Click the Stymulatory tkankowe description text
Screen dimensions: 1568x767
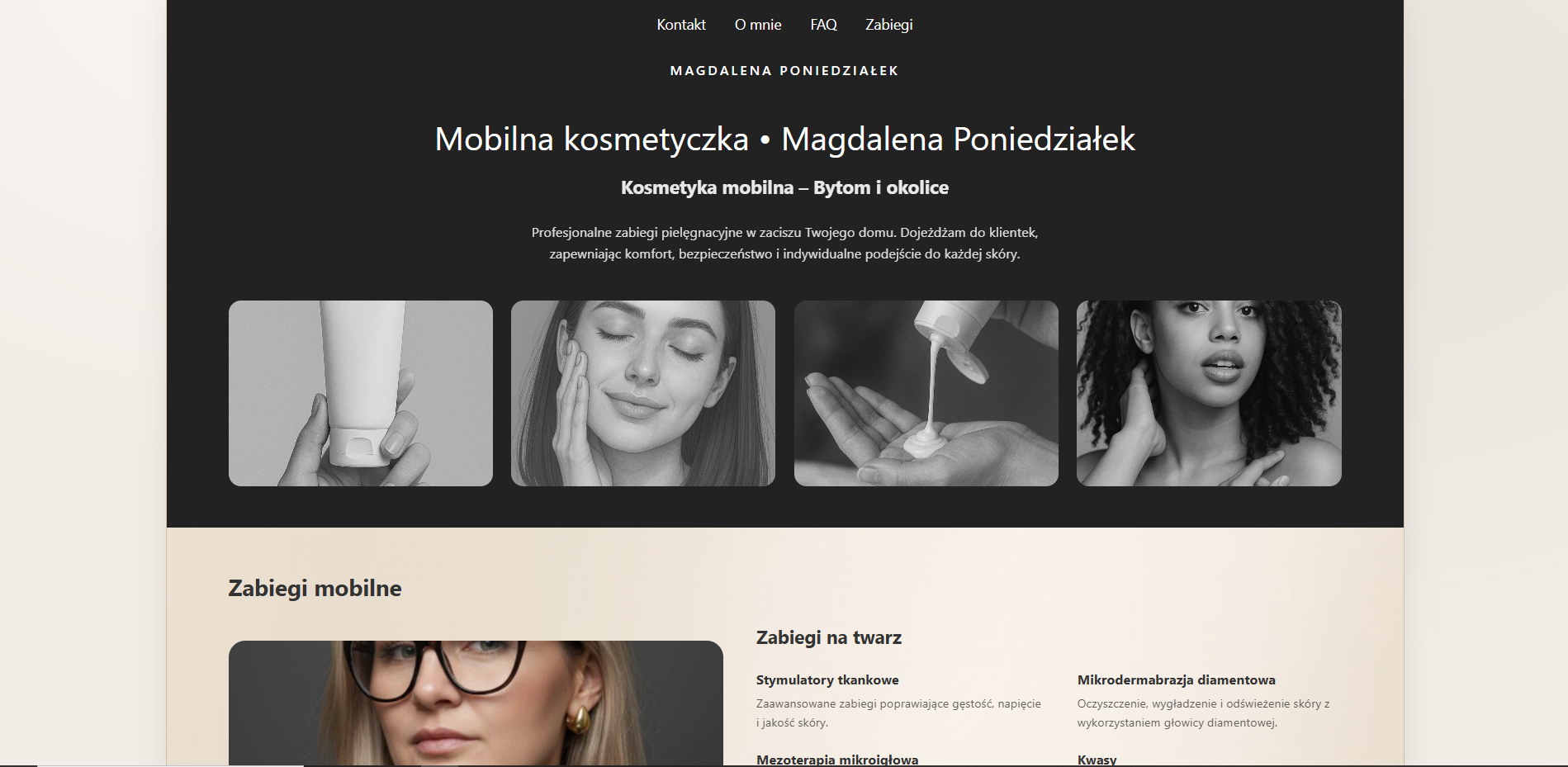[x=898, y=713]
